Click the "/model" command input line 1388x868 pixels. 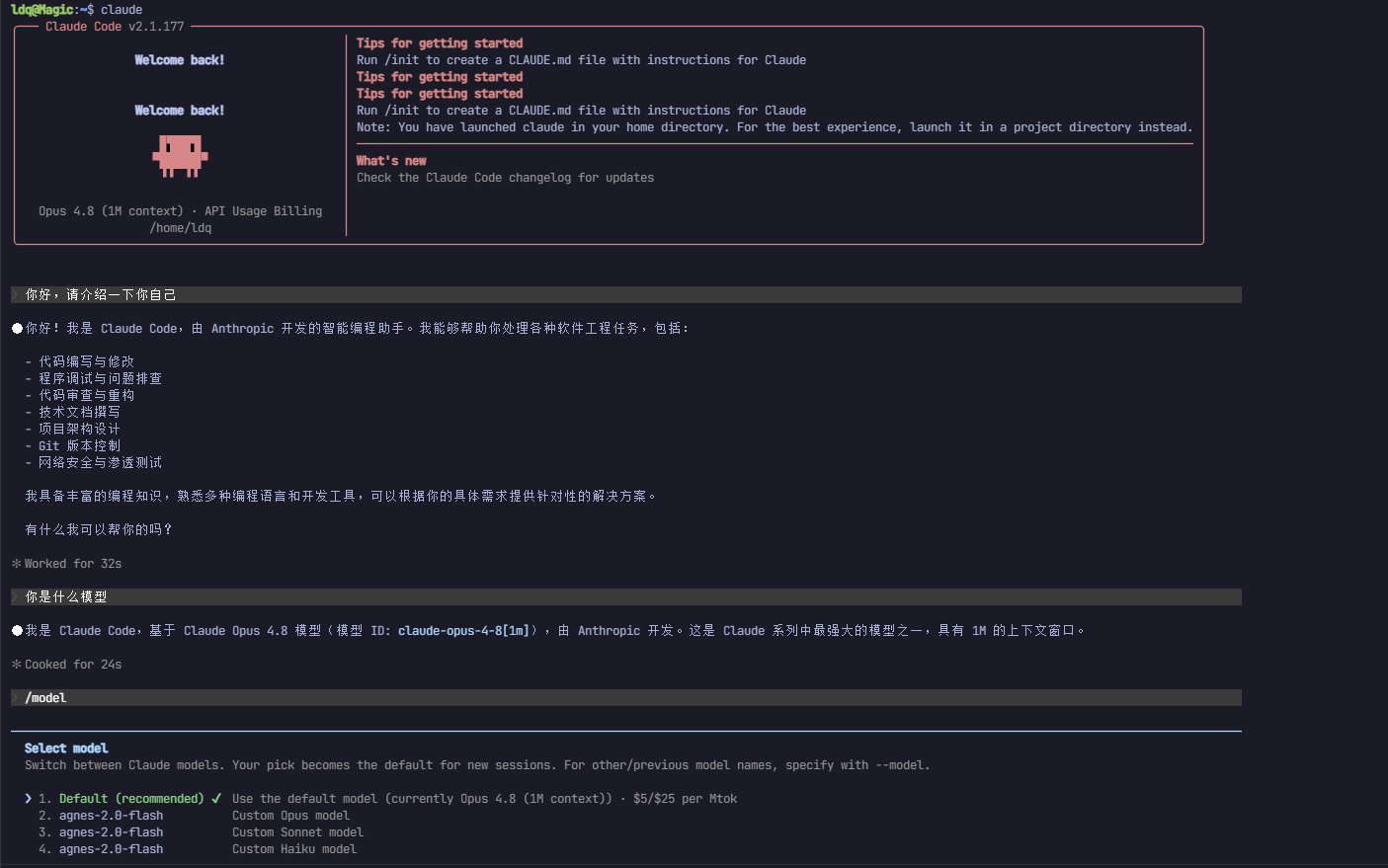(626, 698)
